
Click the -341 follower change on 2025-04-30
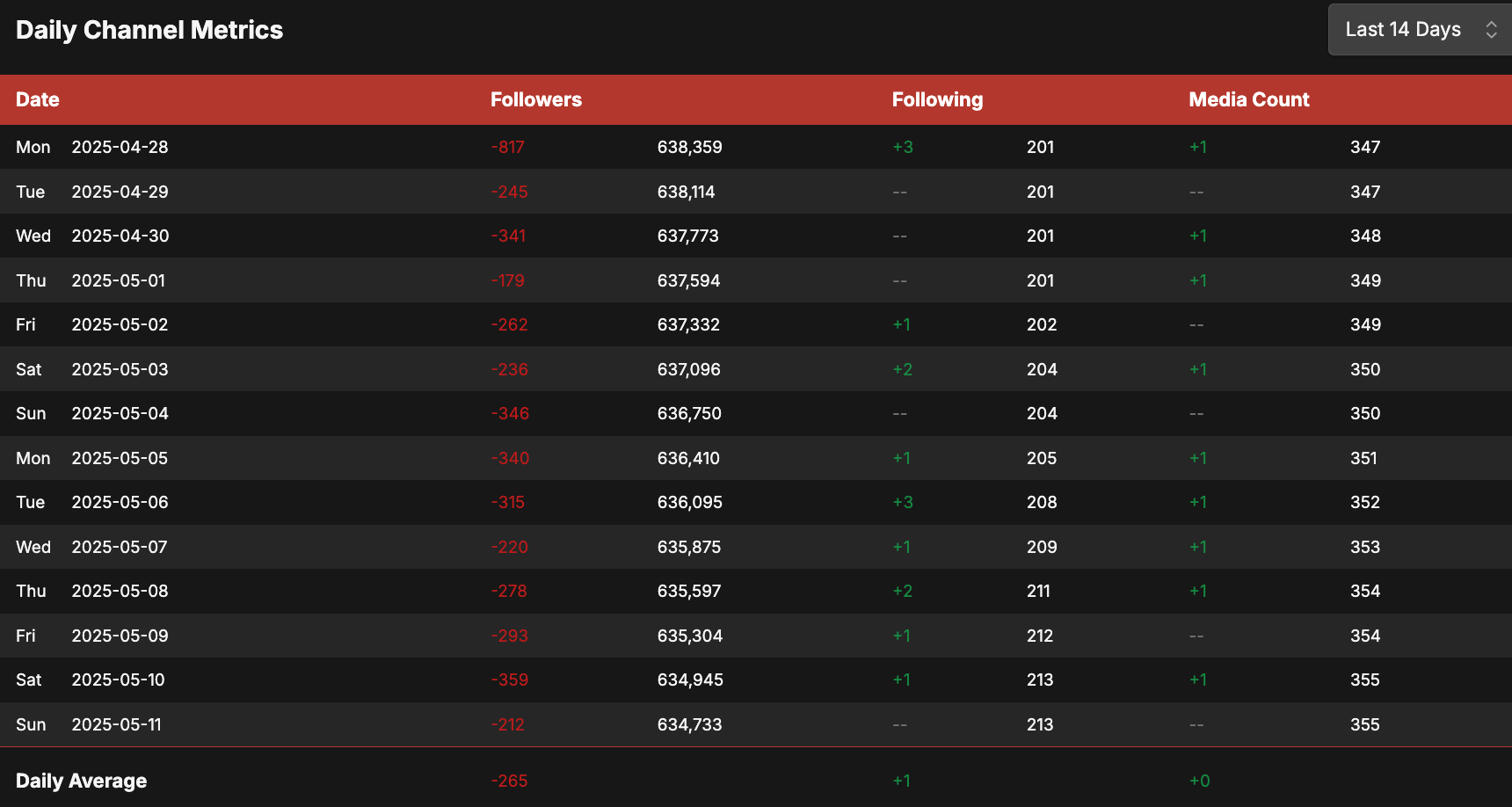click(x=508, y=236)
